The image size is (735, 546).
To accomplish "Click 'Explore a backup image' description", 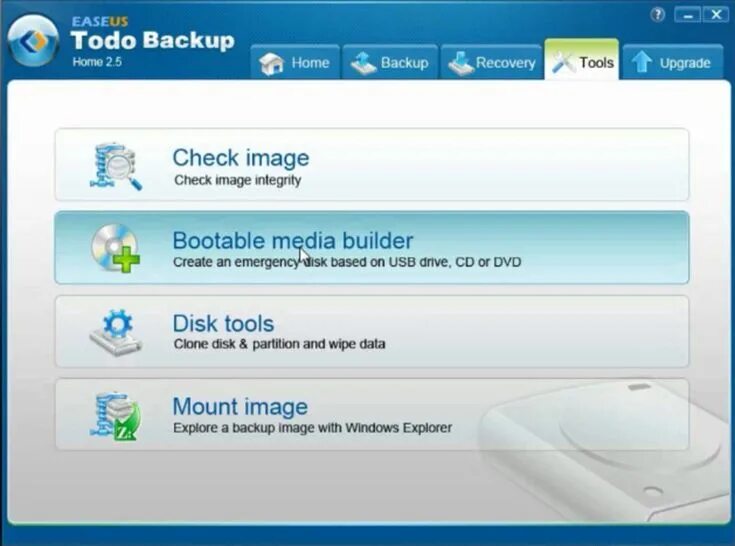I will pos(313,428).
